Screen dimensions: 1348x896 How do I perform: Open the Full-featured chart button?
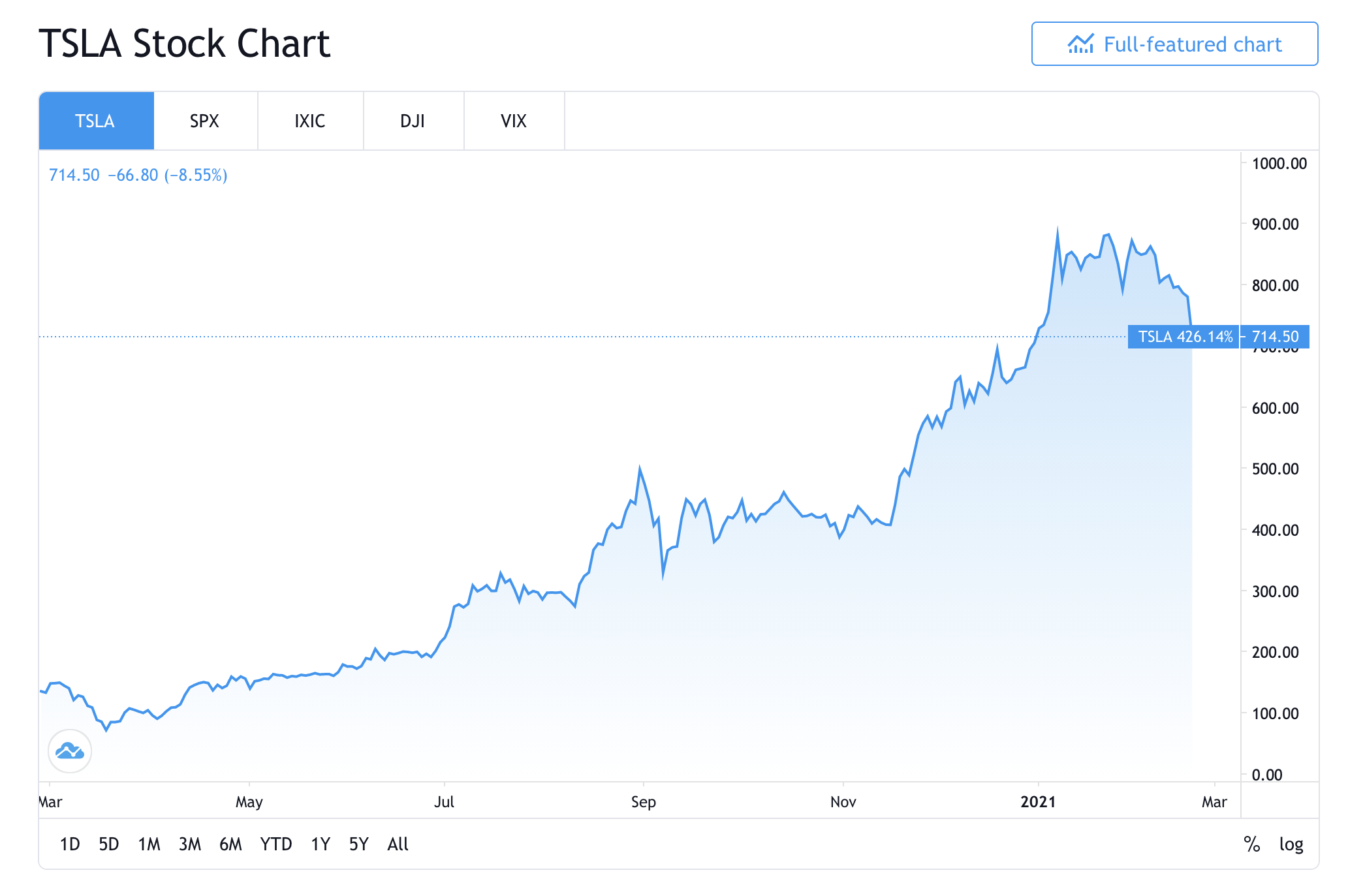pyautogui.click(x=1174, y=44)
